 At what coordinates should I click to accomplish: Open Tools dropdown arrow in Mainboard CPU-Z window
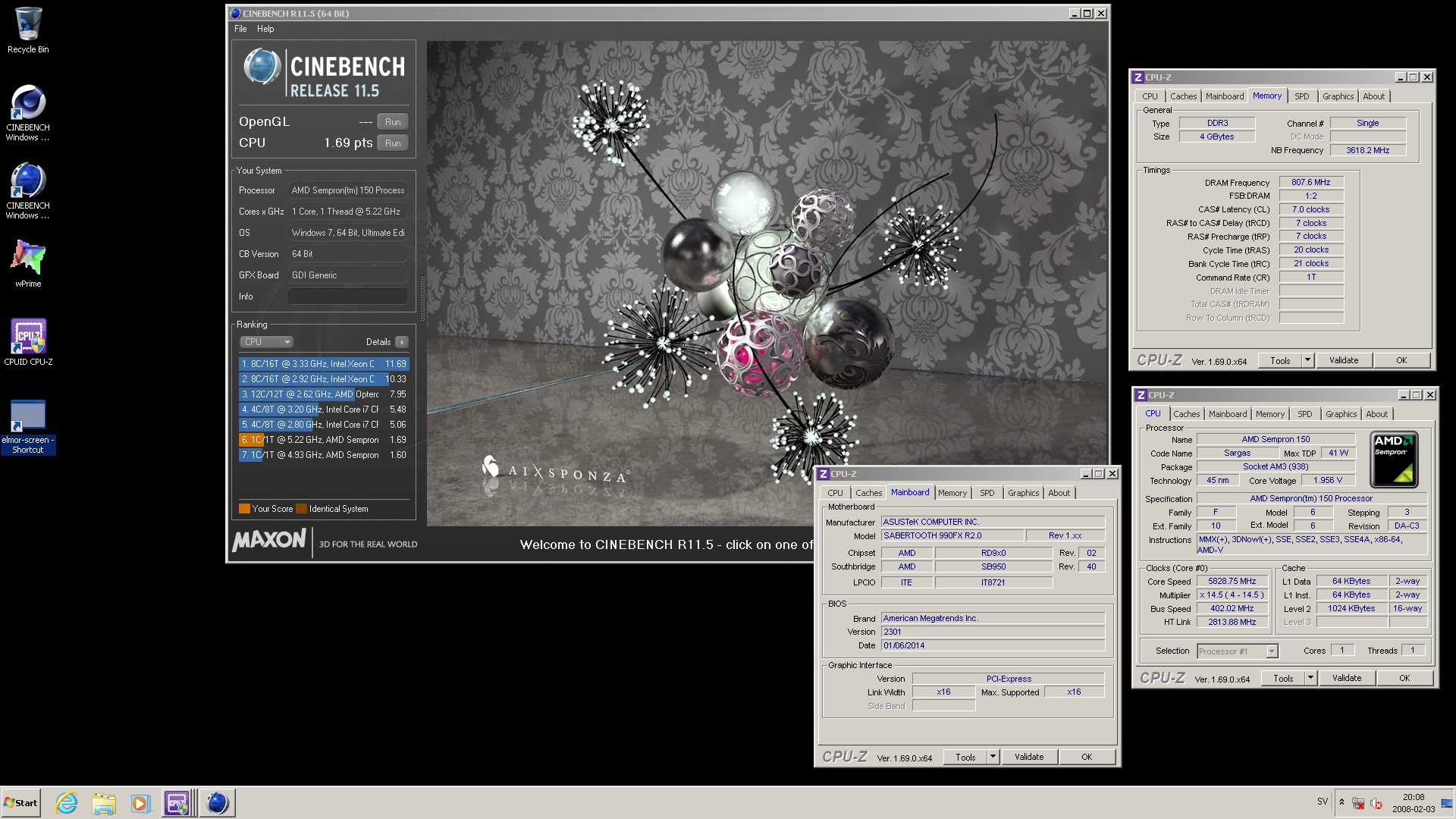[993, 757]
